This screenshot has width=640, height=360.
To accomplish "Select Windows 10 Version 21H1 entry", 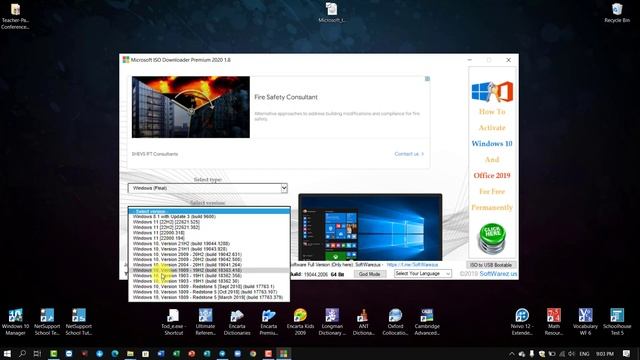I will click(x=209, y=249).
